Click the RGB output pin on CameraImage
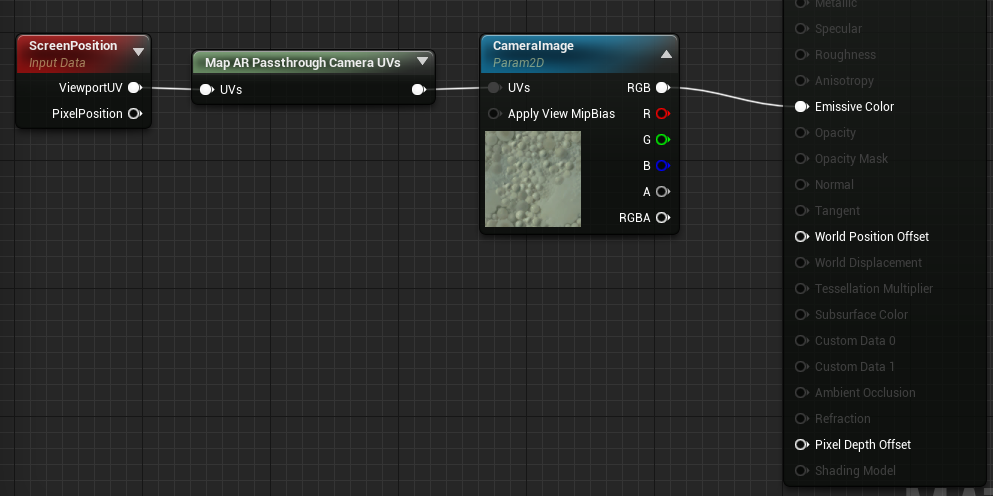 point(662,87)
